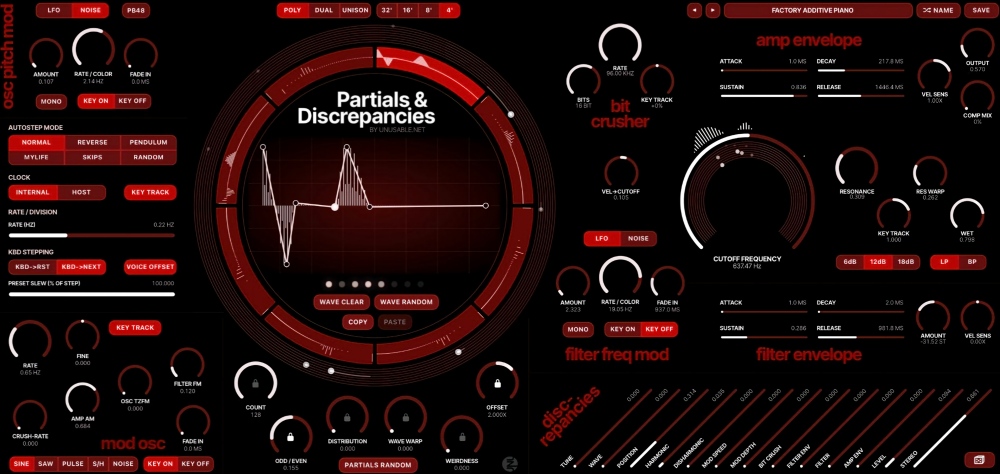The width and height of the screenshot is (1000, 474).
Task: Switch filter freq mod source to Noise
Action: pos(638,239)
